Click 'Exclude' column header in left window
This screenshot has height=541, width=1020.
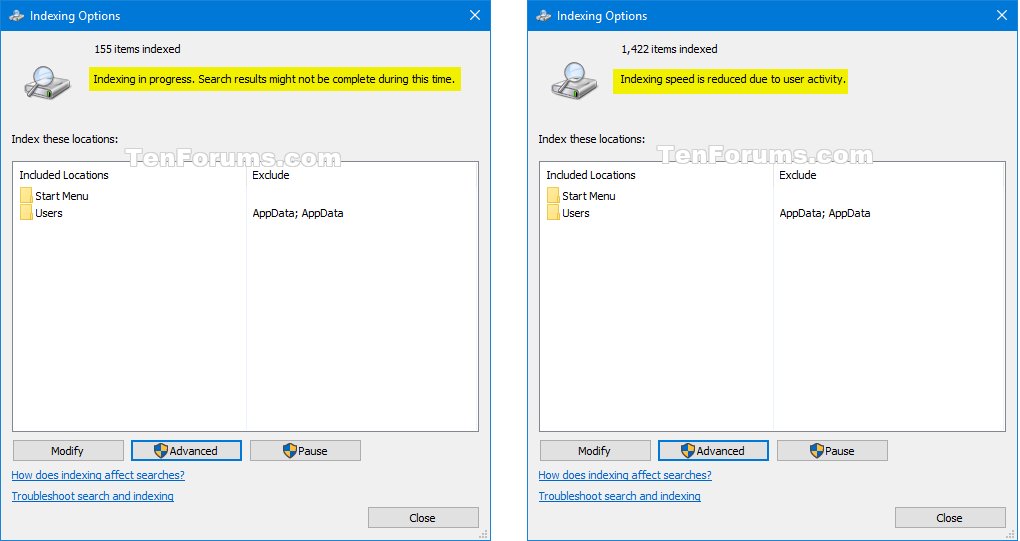(271, 175)
